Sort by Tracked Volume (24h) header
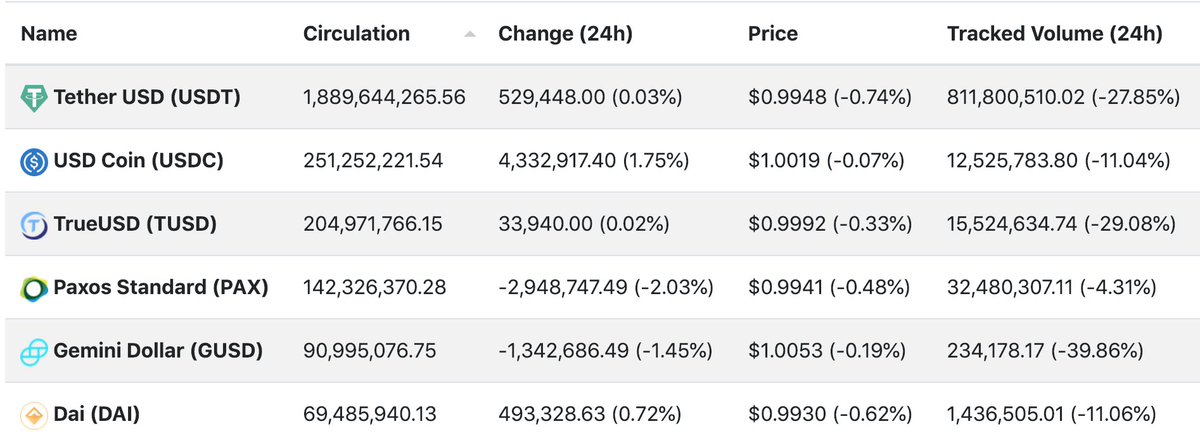Image resolution: width=1200 pixels, height=445 pixels. click(x=1055, y=33)
